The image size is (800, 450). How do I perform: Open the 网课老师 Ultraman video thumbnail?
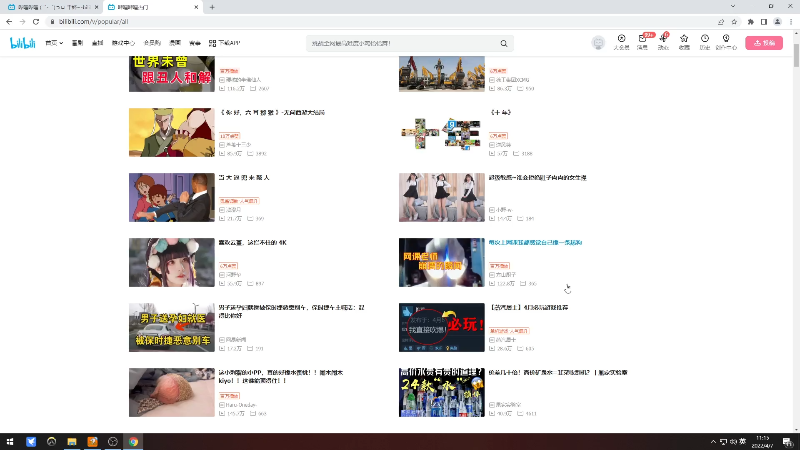pos(442,262)
